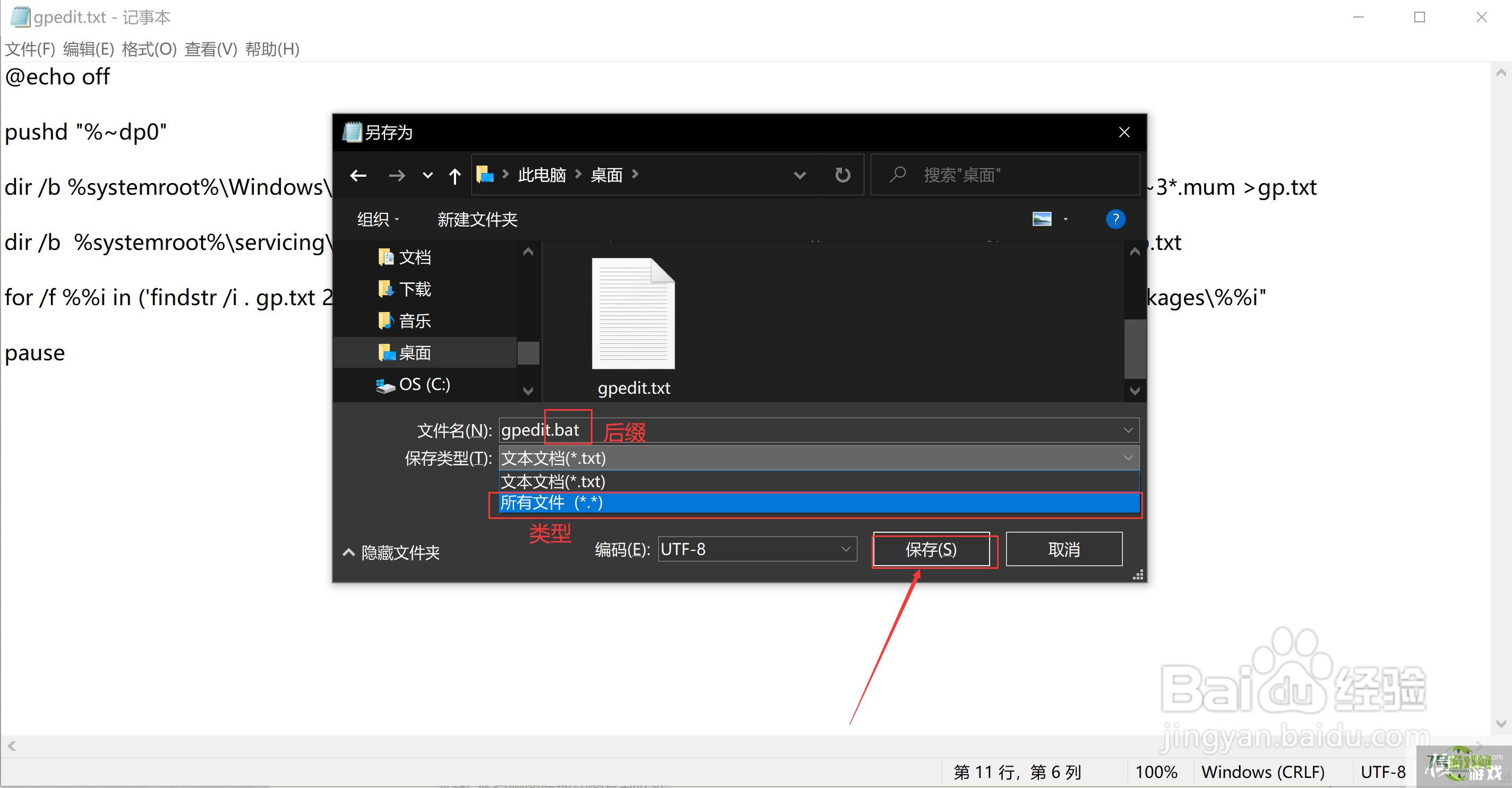Create a new folder with 新建文件夹
Viewport: 1512px width, 788px height.
pyautogui.click(x=477, y=220)
